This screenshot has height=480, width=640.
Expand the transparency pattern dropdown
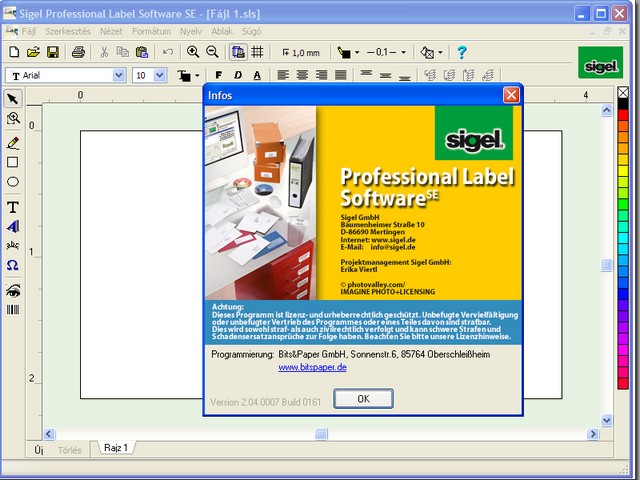(440, 53)
